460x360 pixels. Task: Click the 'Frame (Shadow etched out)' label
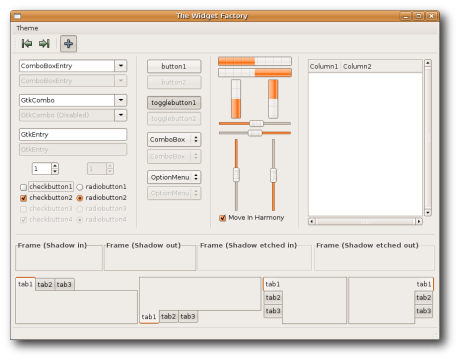(x=367, y=245)
